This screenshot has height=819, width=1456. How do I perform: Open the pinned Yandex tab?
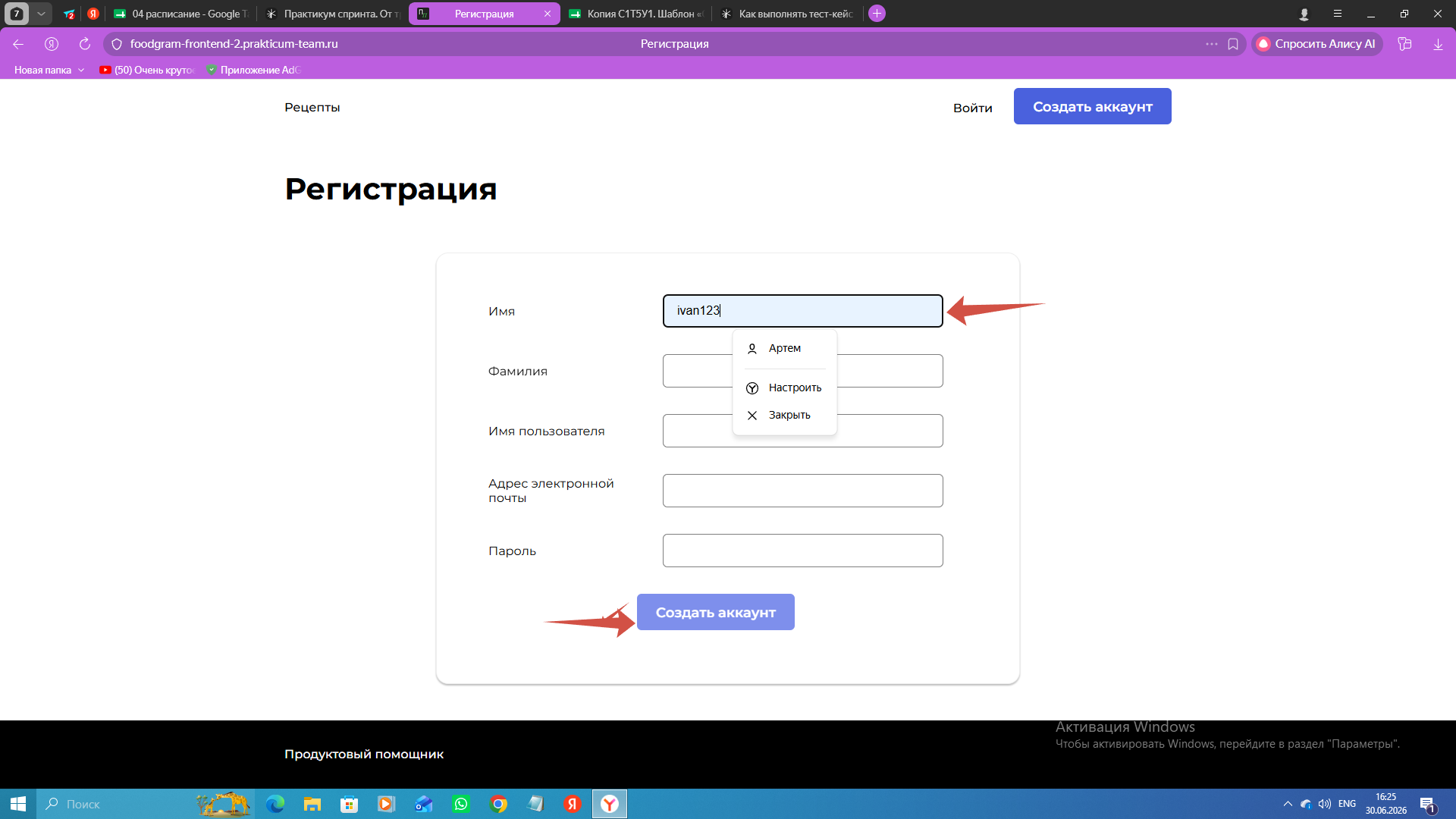pos(93,14)
